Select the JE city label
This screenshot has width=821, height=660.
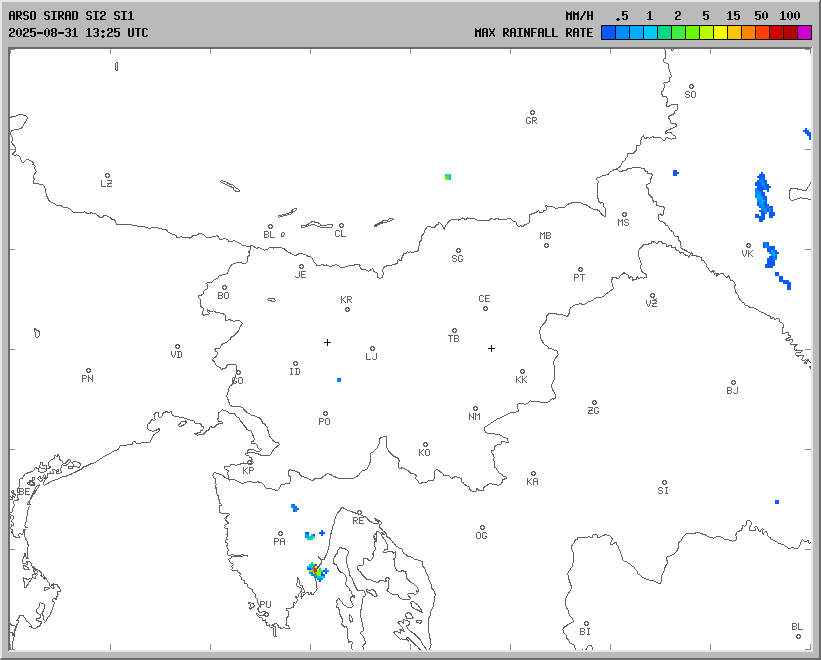coord(301,275)
